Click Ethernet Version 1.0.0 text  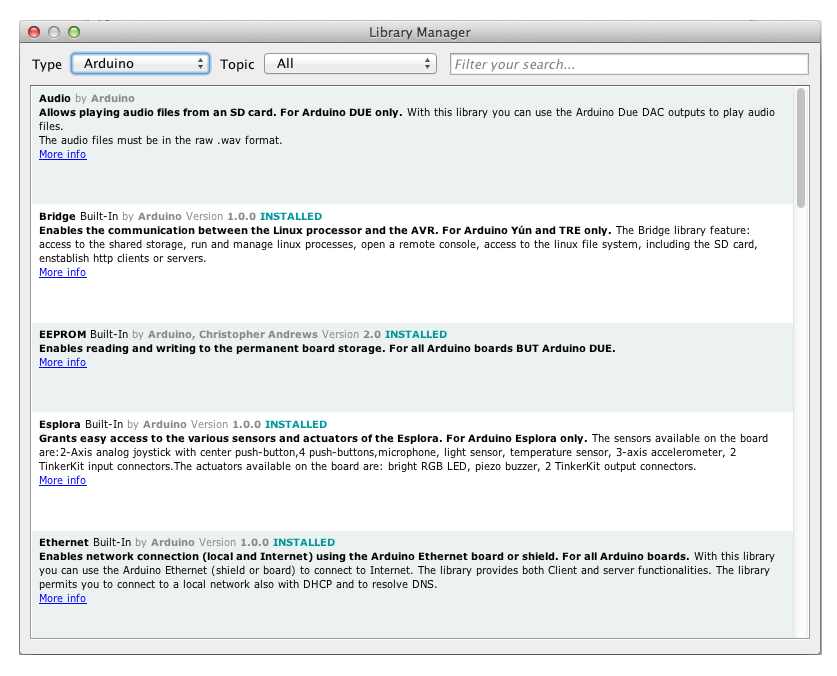click(233, 543)
